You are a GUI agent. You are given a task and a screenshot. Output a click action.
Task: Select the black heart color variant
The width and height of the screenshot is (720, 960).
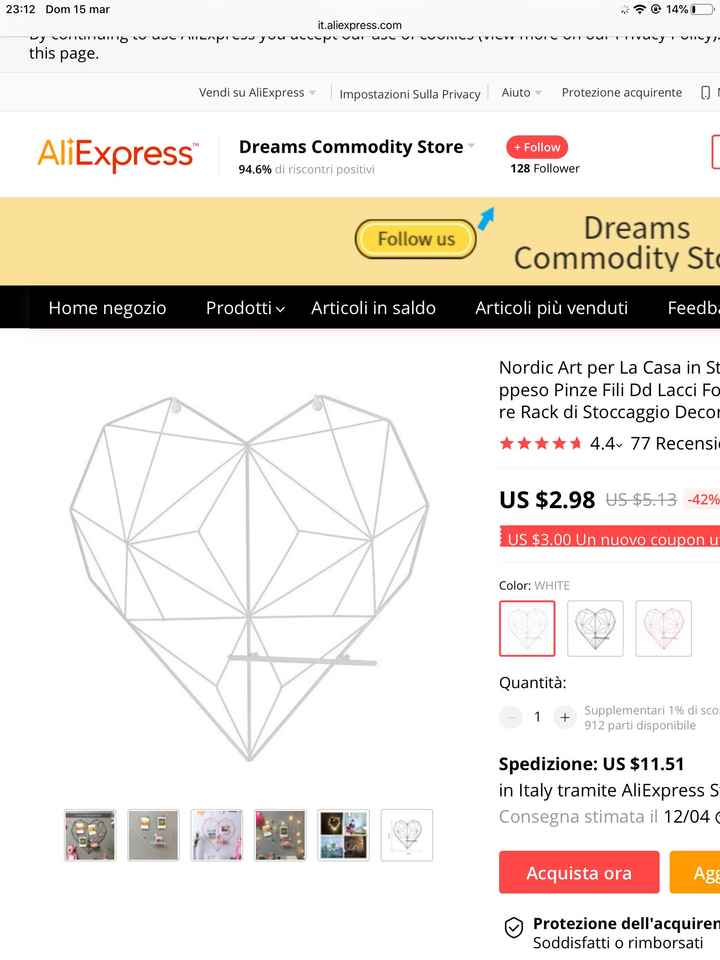coord(595,628)
